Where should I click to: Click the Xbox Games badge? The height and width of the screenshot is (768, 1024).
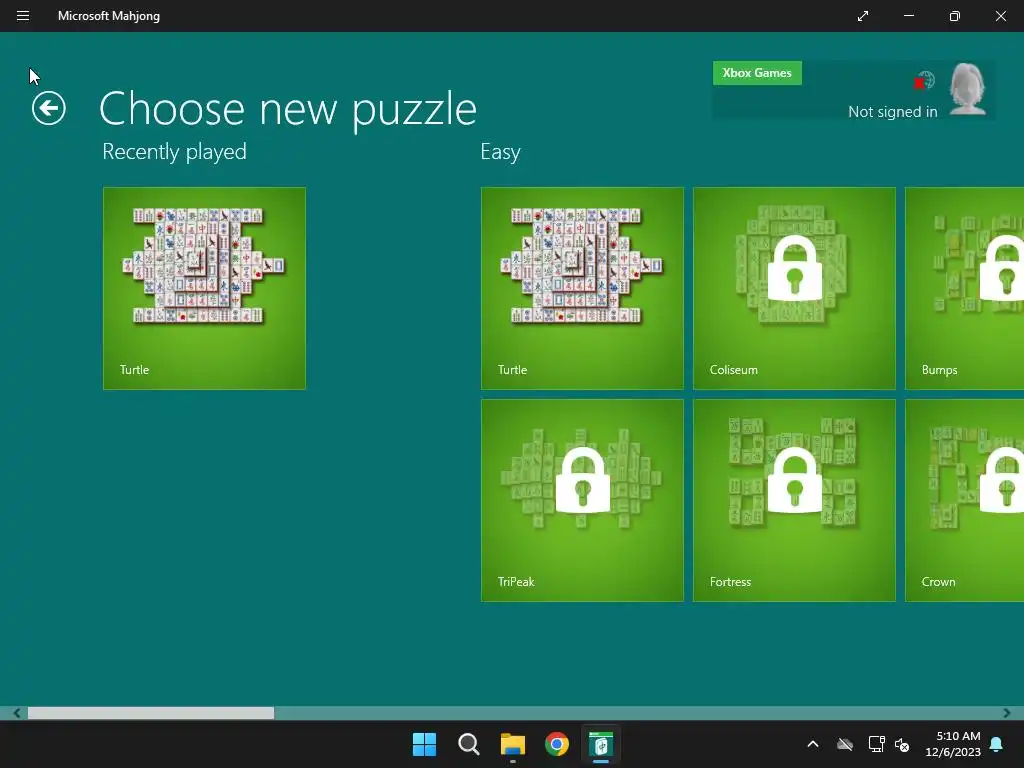[757, 73]
